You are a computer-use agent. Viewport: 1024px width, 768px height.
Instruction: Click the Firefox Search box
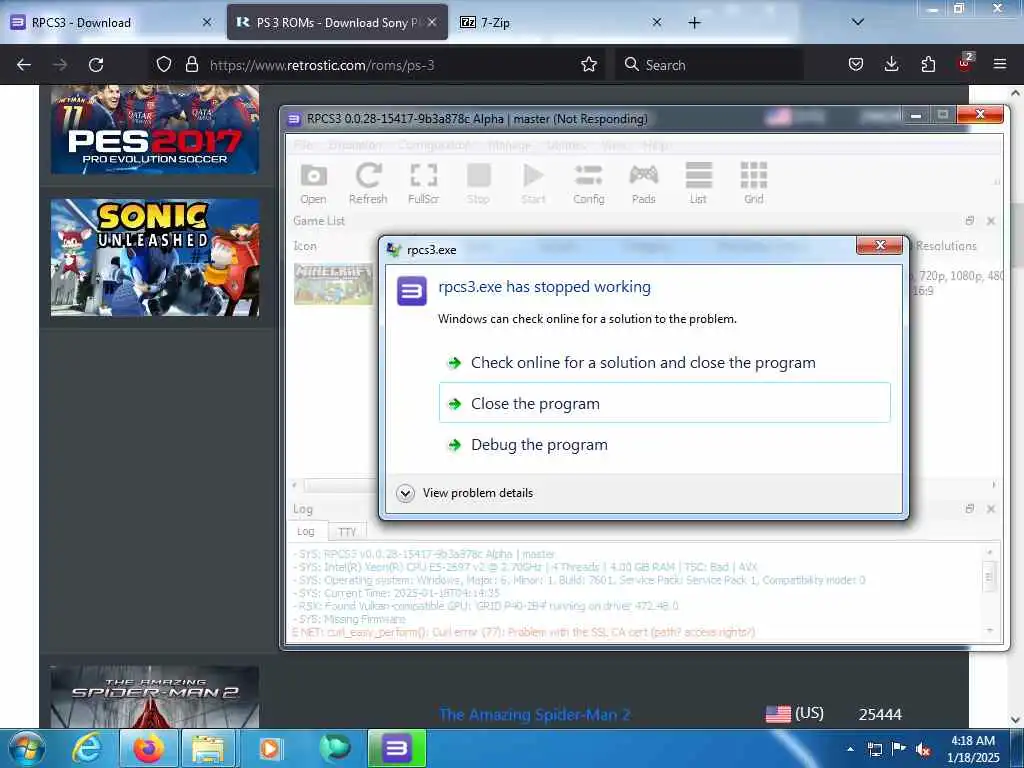(709, 65)
